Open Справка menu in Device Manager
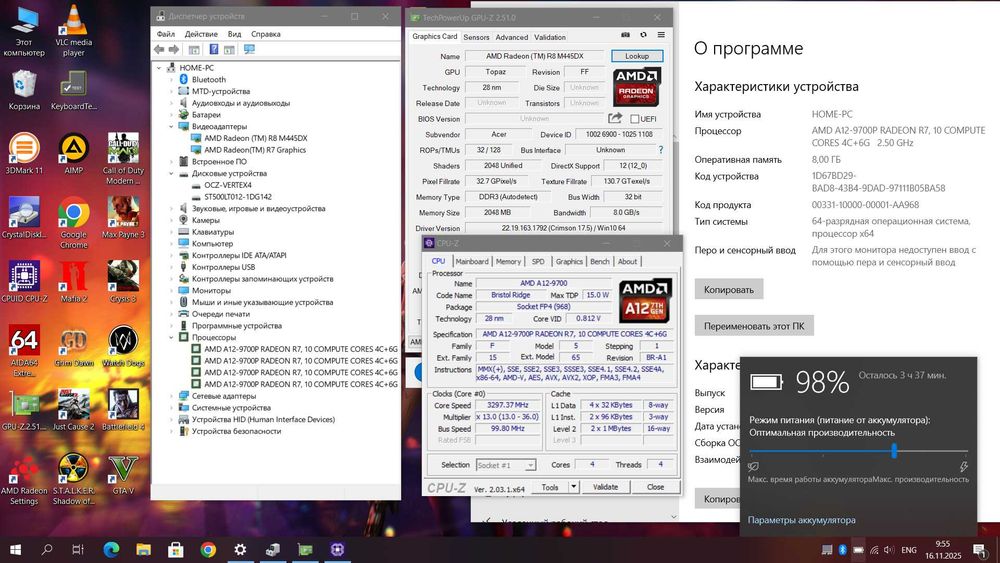The height and width of the screenshot is (563, 1000). point(266,34)
